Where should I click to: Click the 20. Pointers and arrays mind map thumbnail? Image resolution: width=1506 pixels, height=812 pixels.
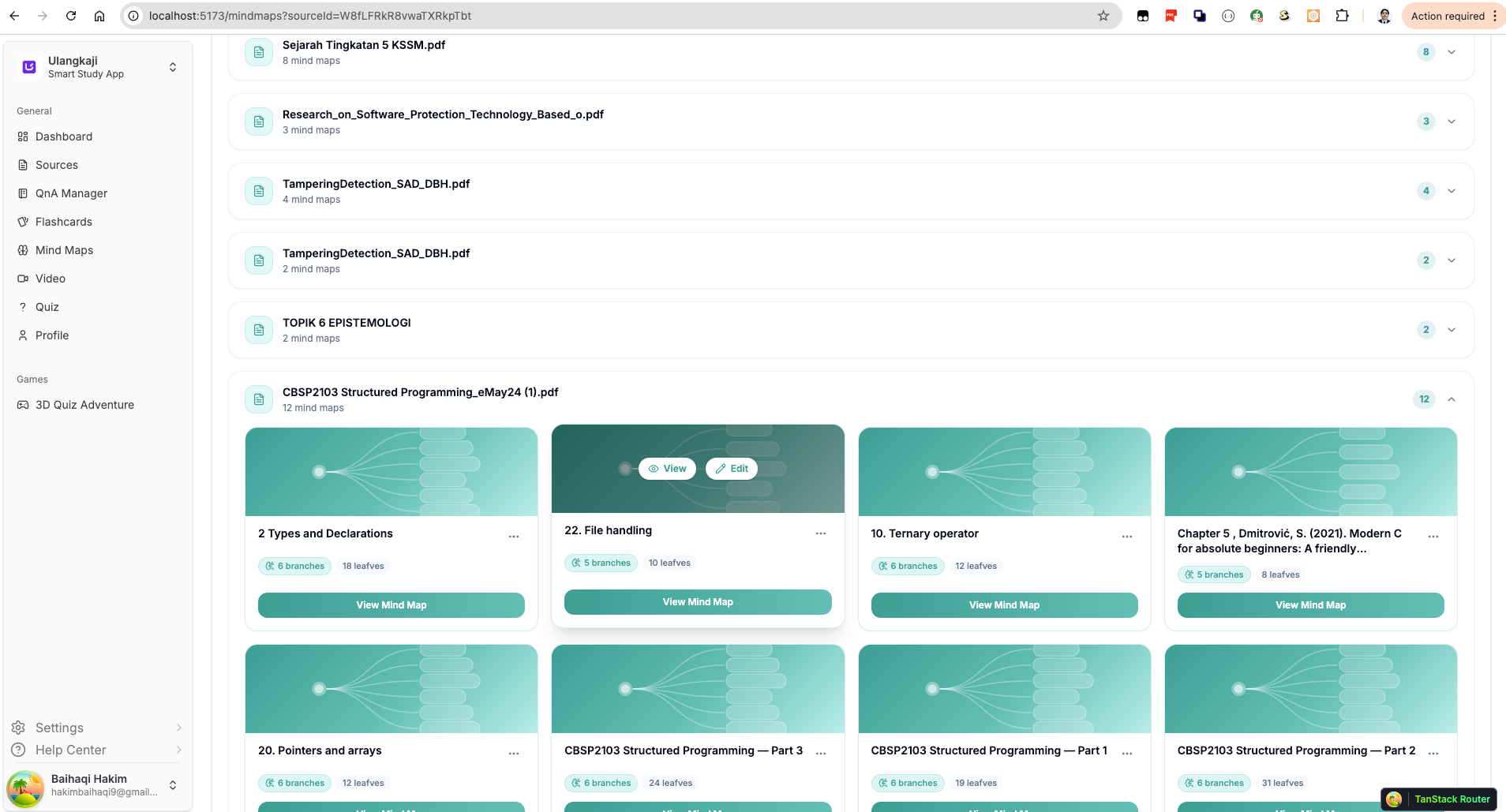click(x=391, y=689)
